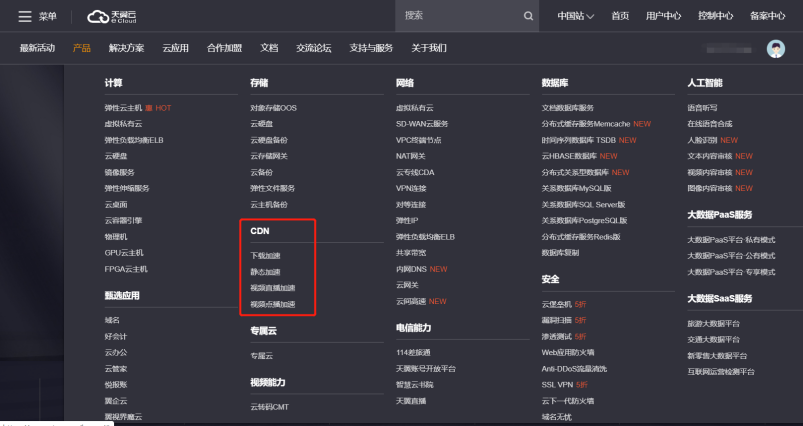Select the 最新活动 nav item

37,48
